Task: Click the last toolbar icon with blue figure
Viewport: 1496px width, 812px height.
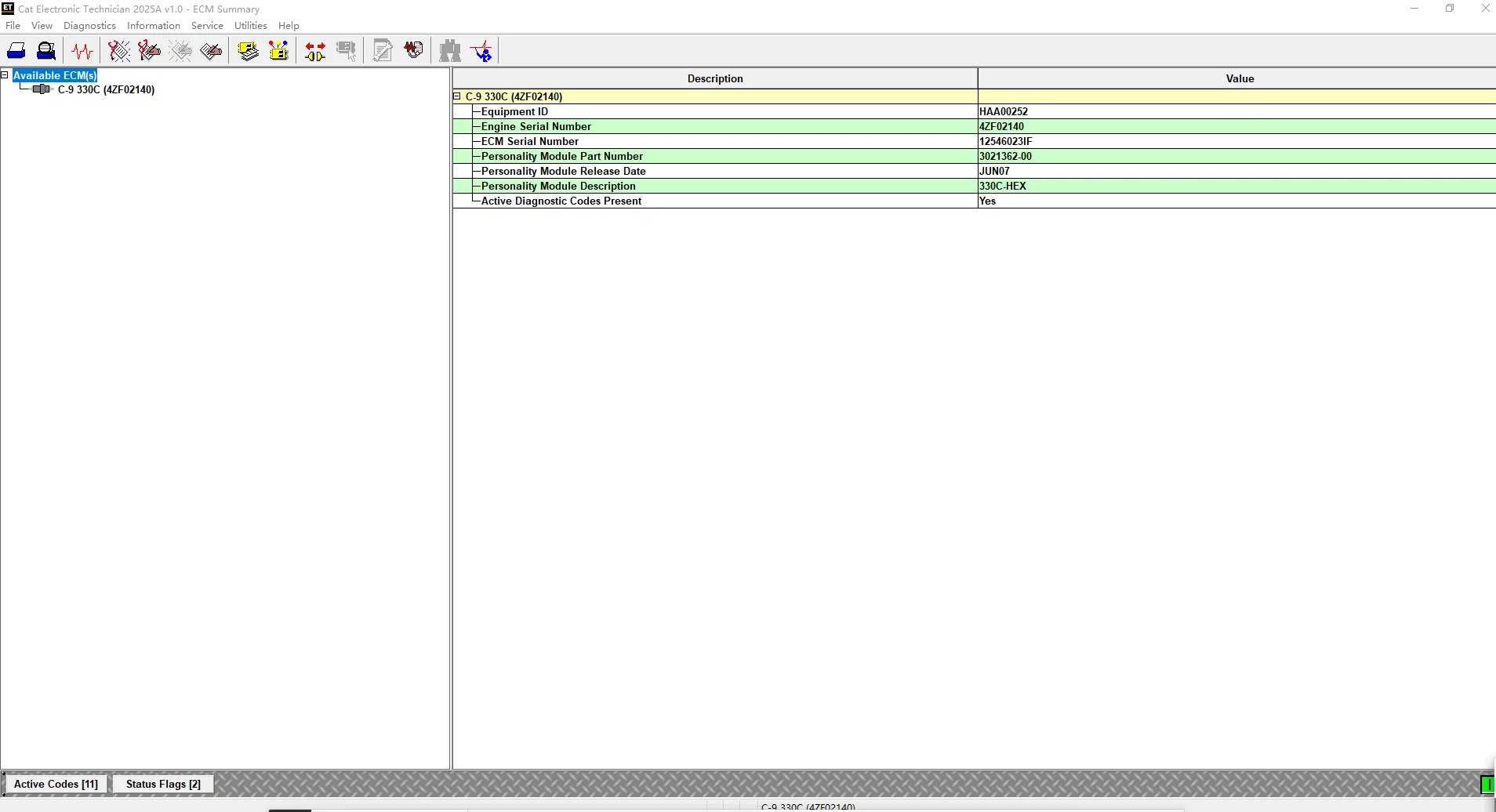Action: tap(482, 51)
